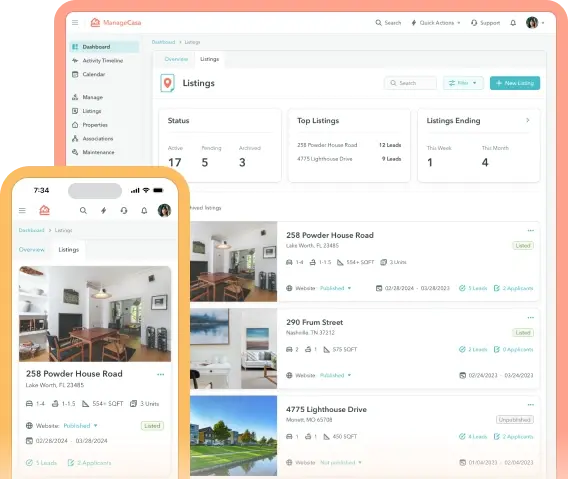This screenshot has height=479, width=568.
Task: Select Manage in the sidebar
Action: tap(88, 97)
